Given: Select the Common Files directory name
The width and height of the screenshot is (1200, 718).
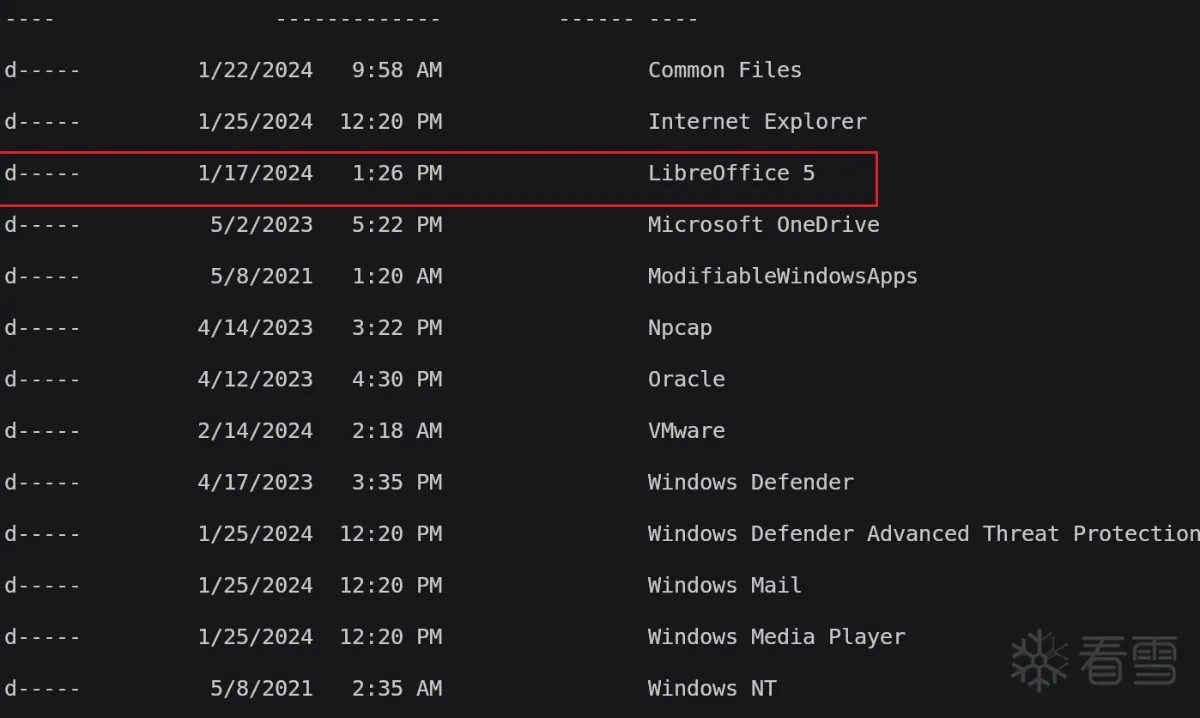Looking at the screenshot, I should [724, 70].
